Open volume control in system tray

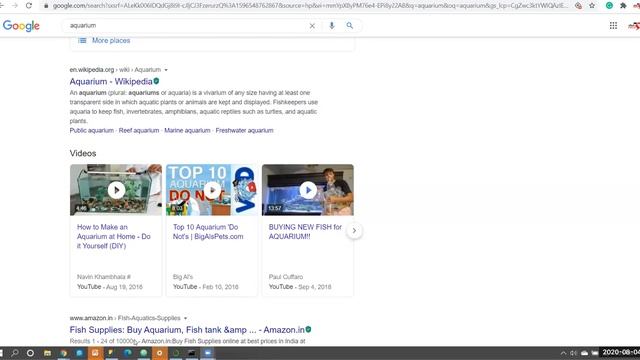pos(573,353)
